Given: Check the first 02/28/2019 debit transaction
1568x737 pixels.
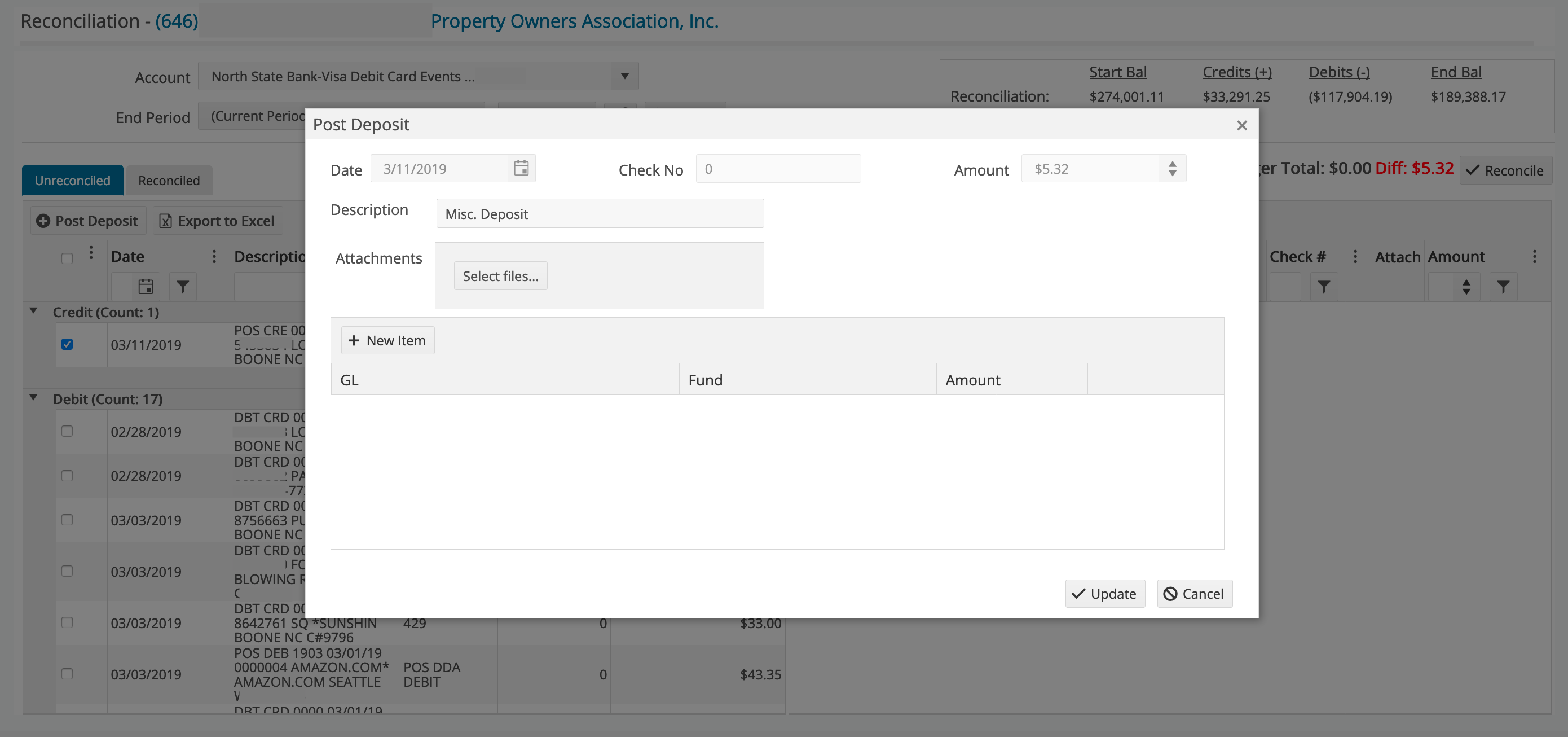Looking at the screenshot, I should (67, 431).
